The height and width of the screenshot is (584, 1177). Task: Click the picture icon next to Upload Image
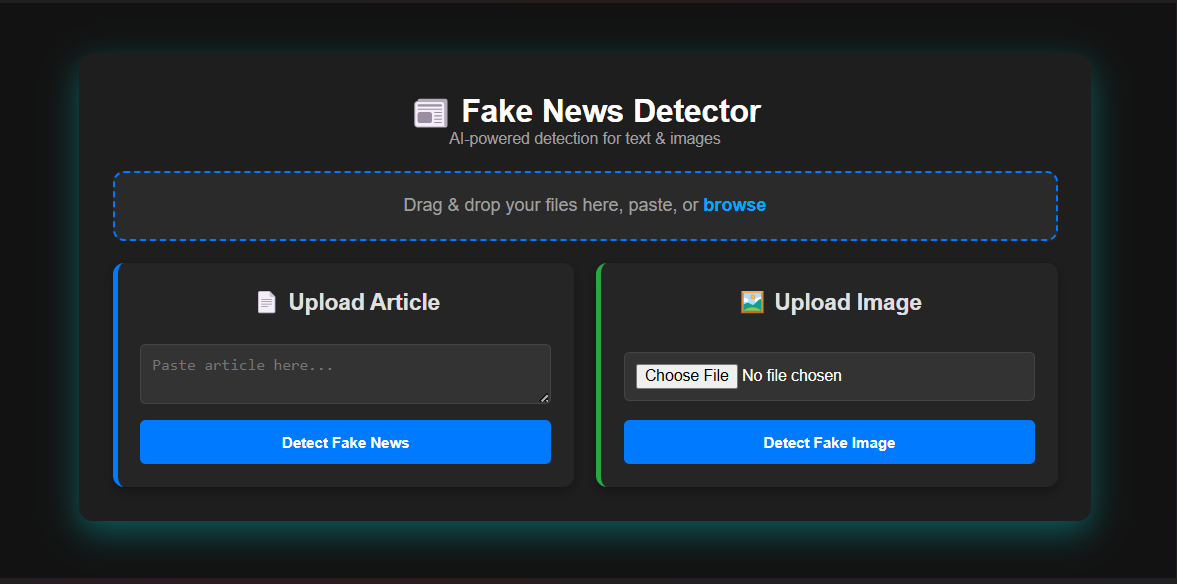(752, 302)
